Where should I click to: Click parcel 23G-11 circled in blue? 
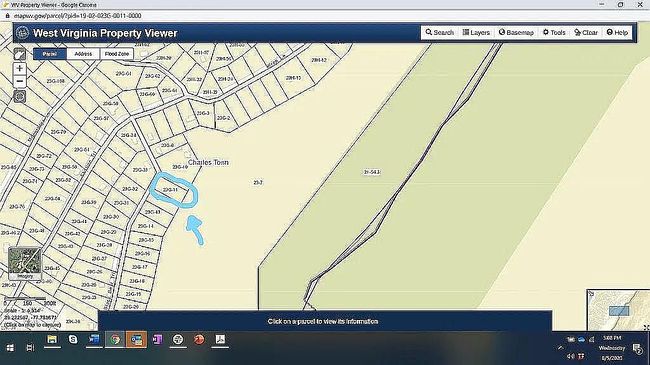(x=171, y=190)
